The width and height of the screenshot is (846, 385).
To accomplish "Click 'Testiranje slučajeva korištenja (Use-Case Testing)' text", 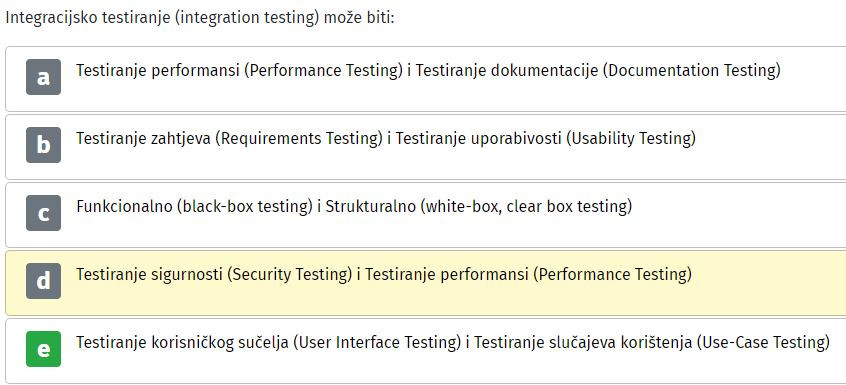I will pyautogui.click(x=652, y=342).
